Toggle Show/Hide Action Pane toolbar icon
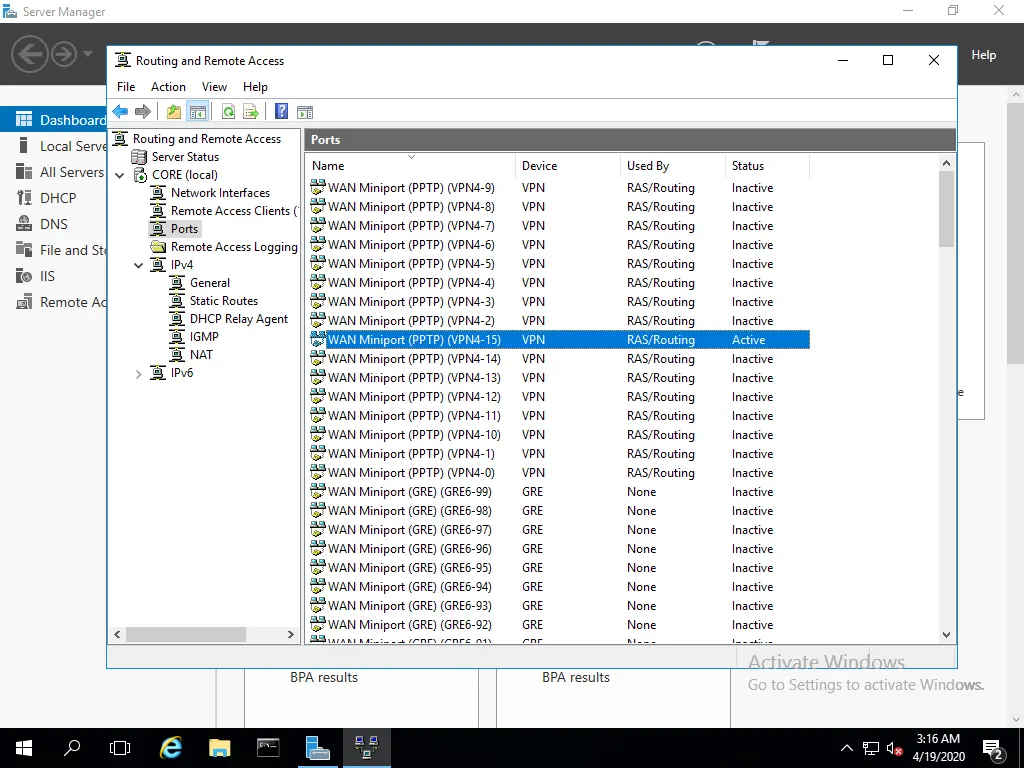The width and height of the screenshot is (1024, 768). pos(305,112)
